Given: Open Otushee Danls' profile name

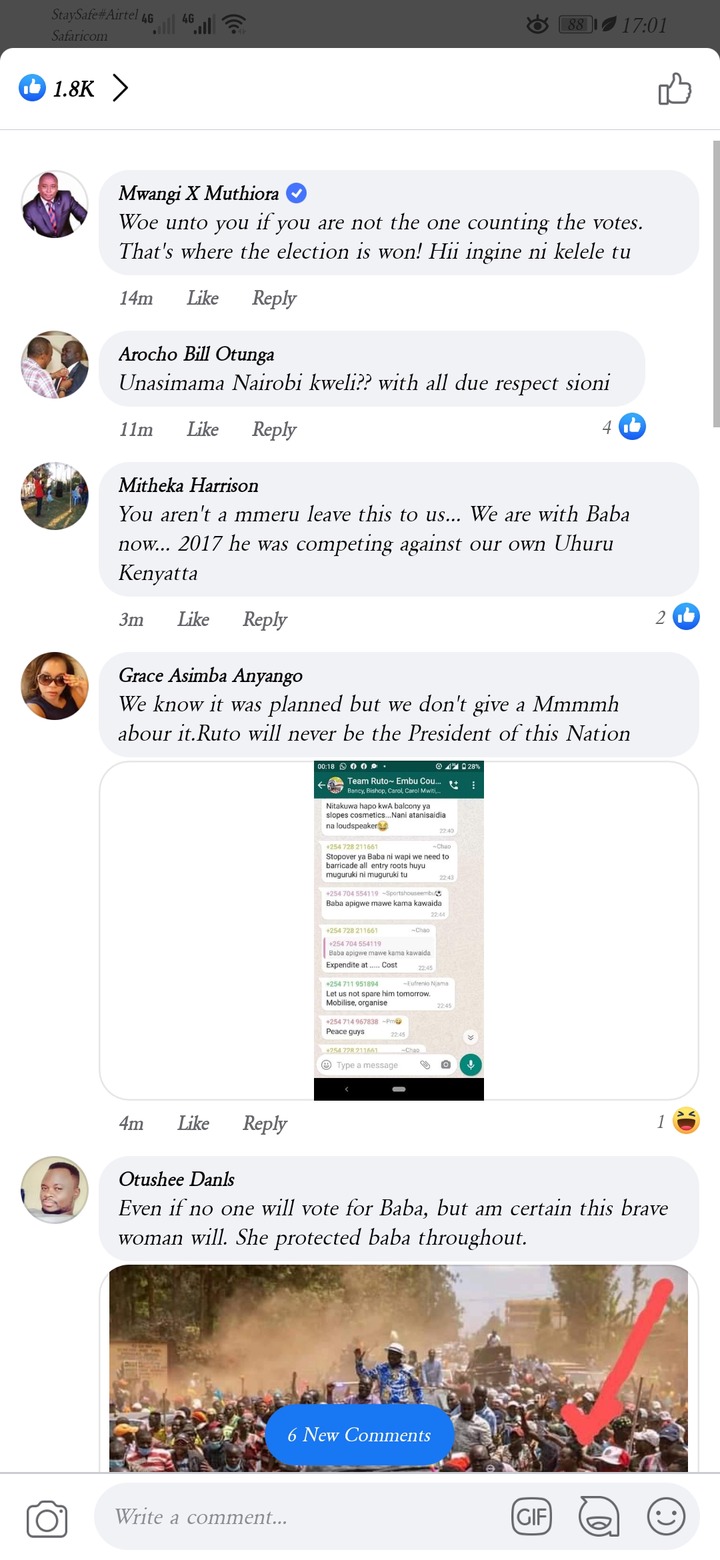Looking at the screenshot, I should point(176,1179).
